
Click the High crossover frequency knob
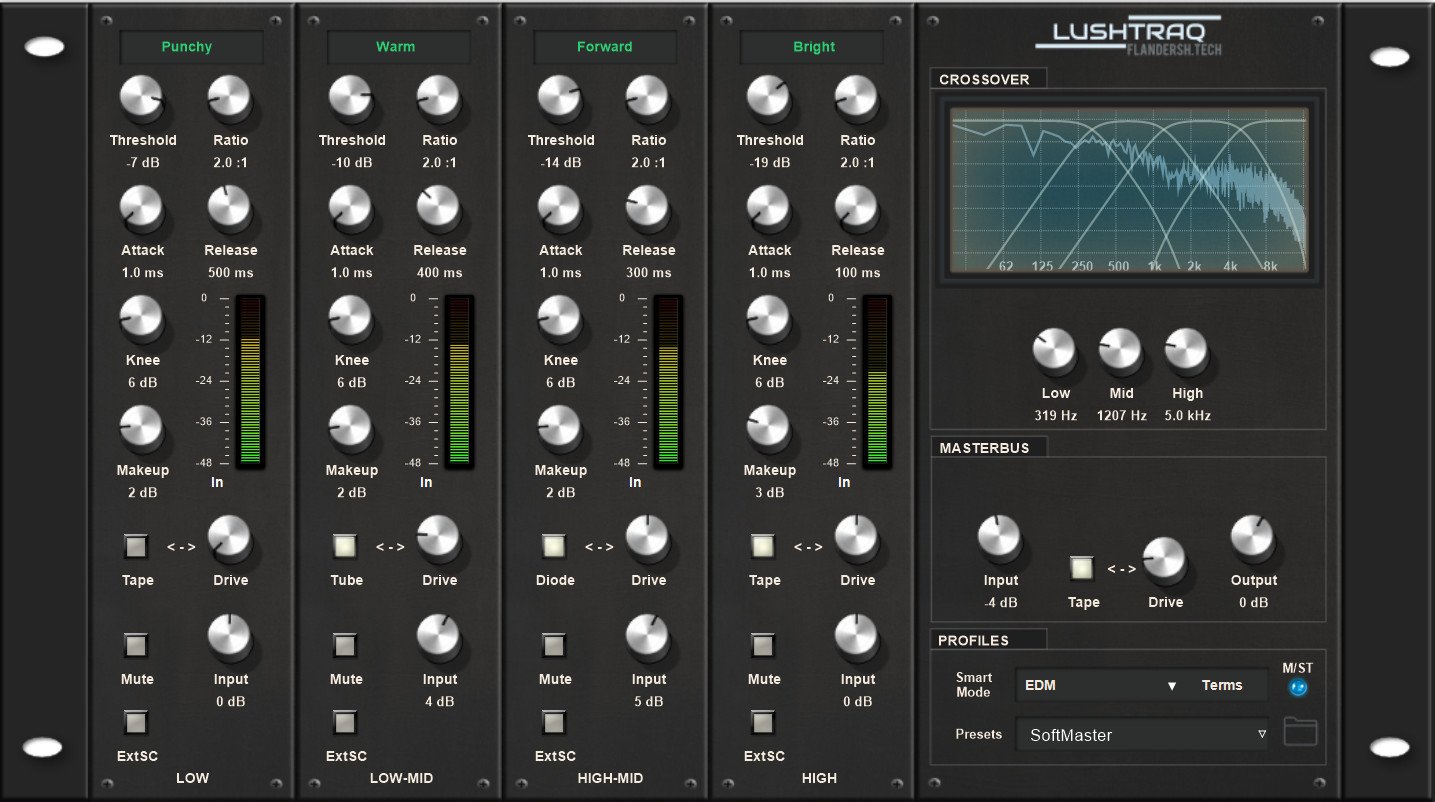pyautogui.click(x=1186, y=351)
